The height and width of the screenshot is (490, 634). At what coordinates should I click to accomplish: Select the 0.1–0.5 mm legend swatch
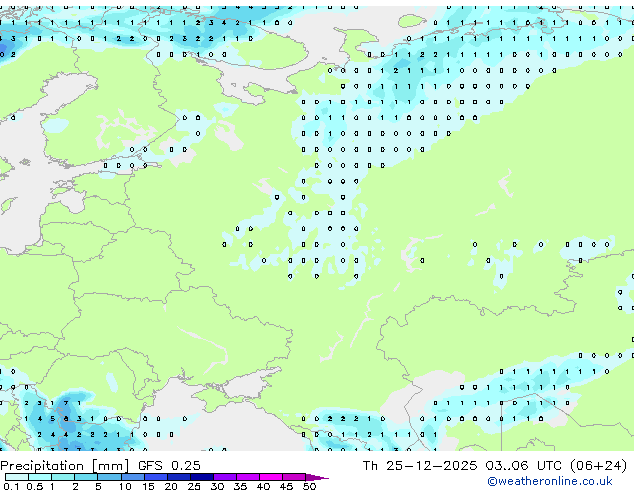tap(17, 477)
